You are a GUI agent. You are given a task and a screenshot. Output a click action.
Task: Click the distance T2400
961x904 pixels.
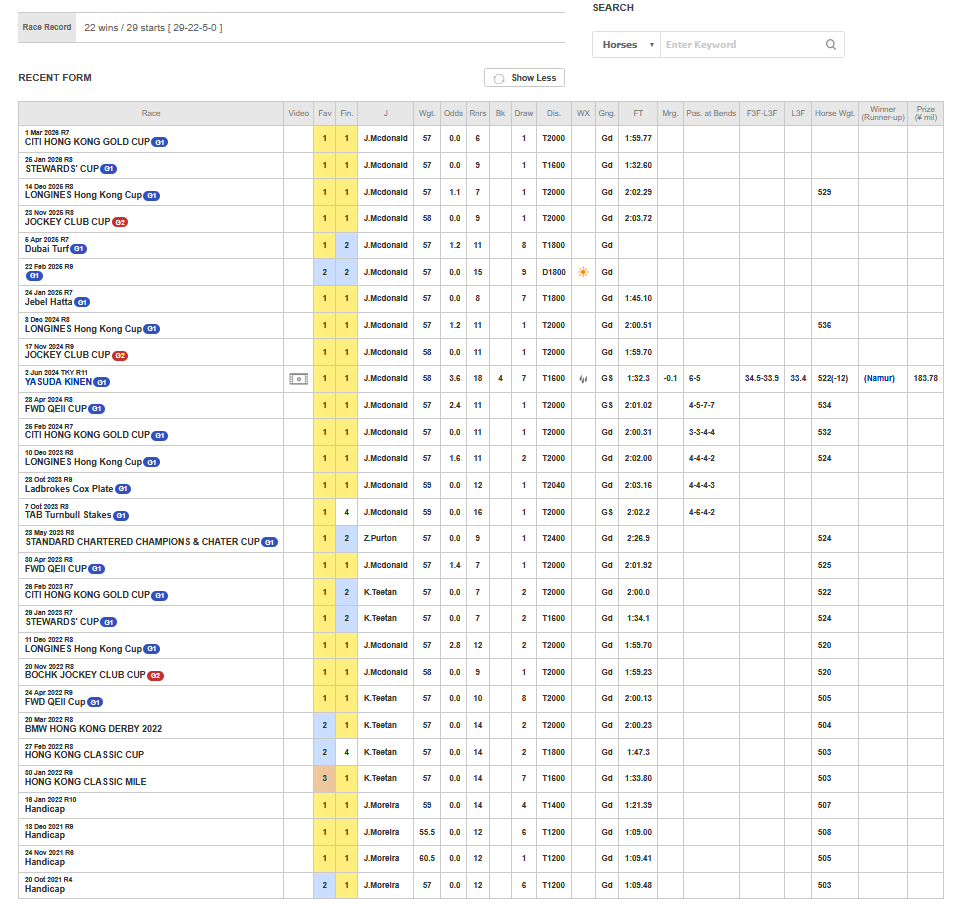(553, 538)
